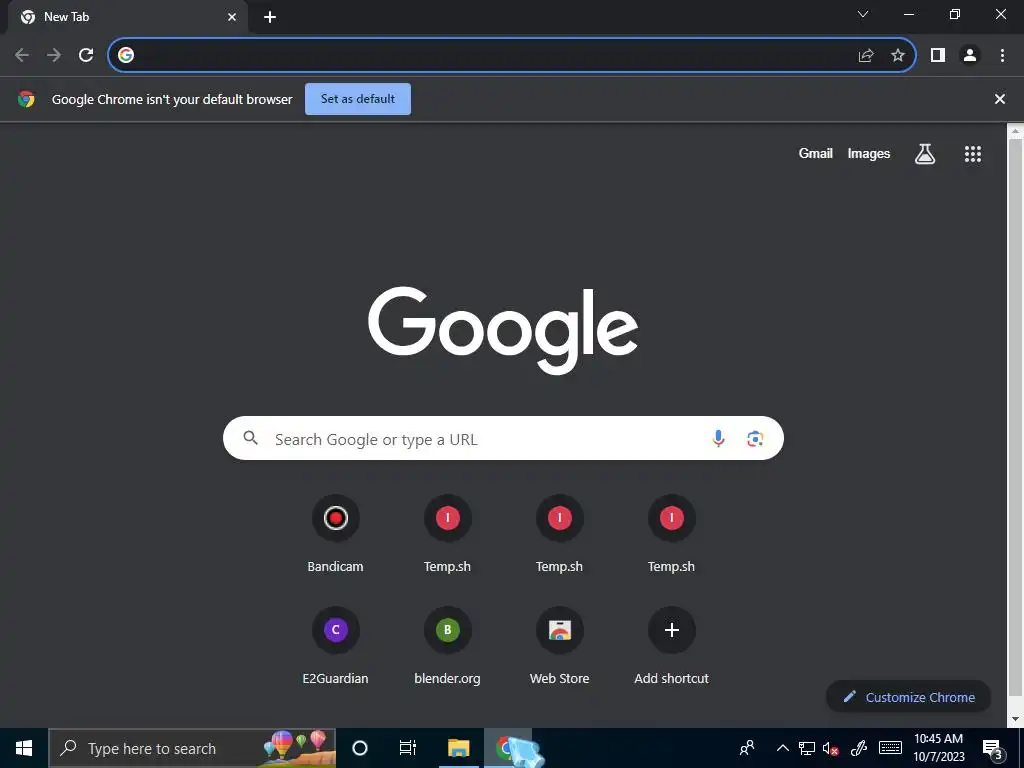Open the blender.org shortcut

point(447,647)
